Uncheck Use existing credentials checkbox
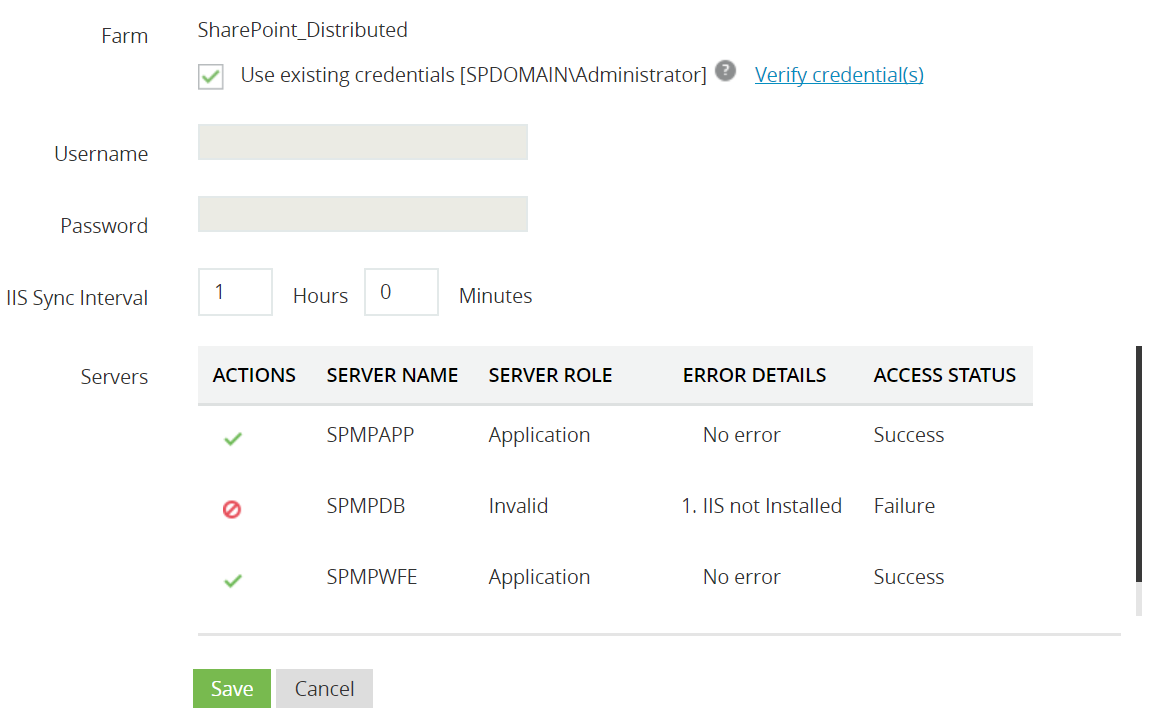Screen dimensions: 1162x717 211,76
